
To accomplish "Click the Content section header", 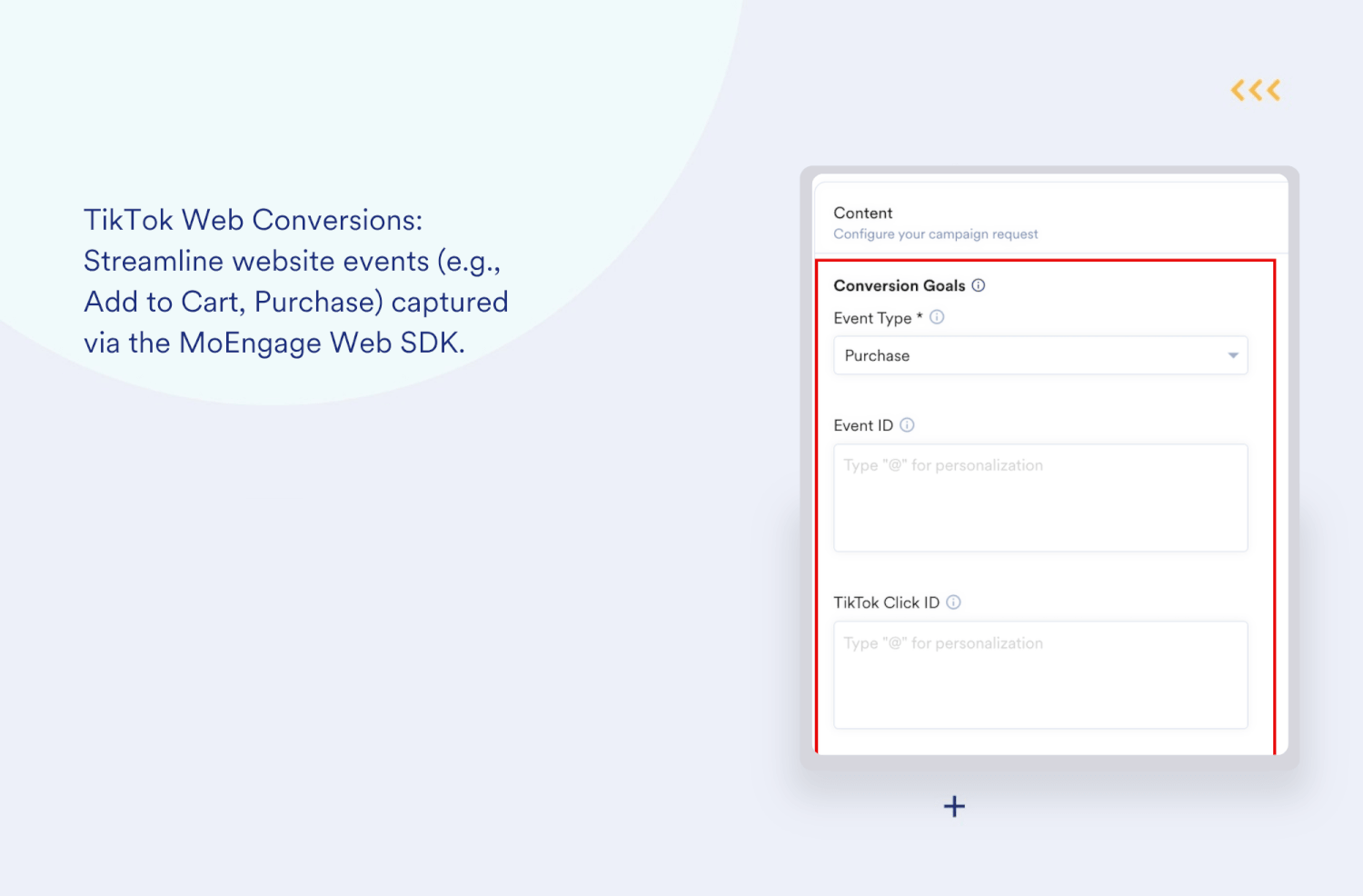I will pos(861,213).
